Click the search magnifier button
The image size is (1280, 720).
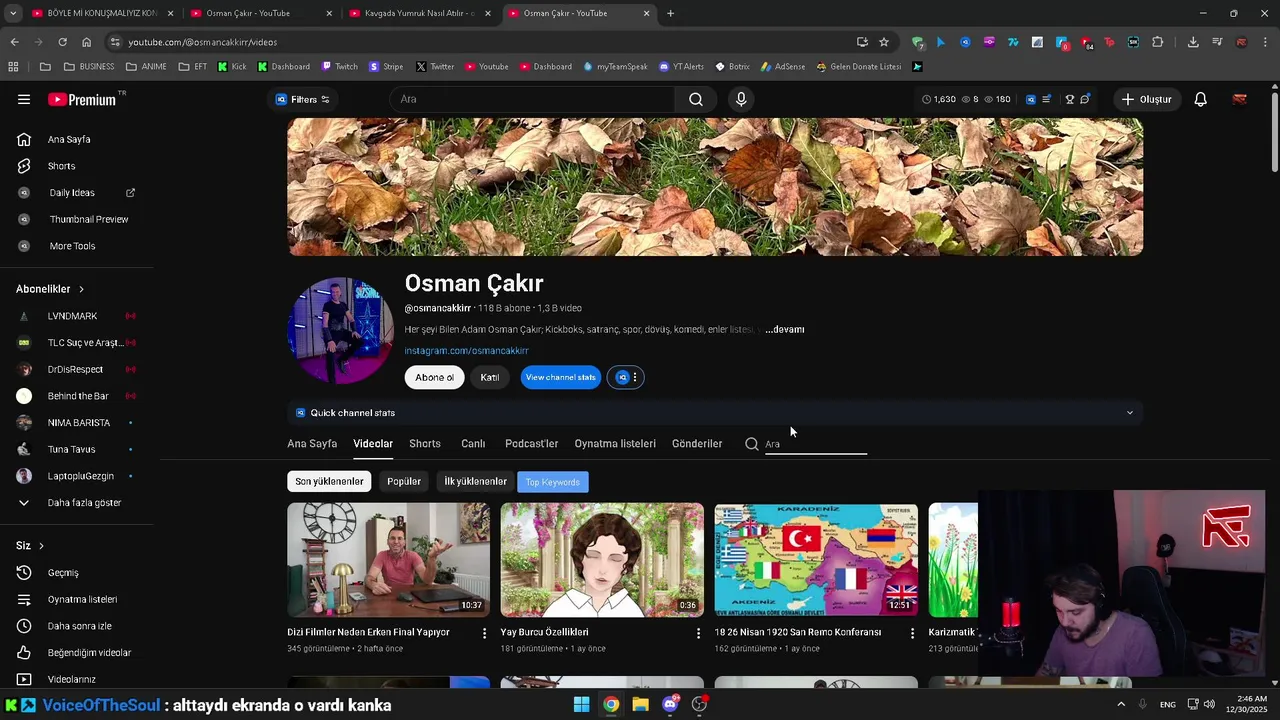(x=696, y=99)
